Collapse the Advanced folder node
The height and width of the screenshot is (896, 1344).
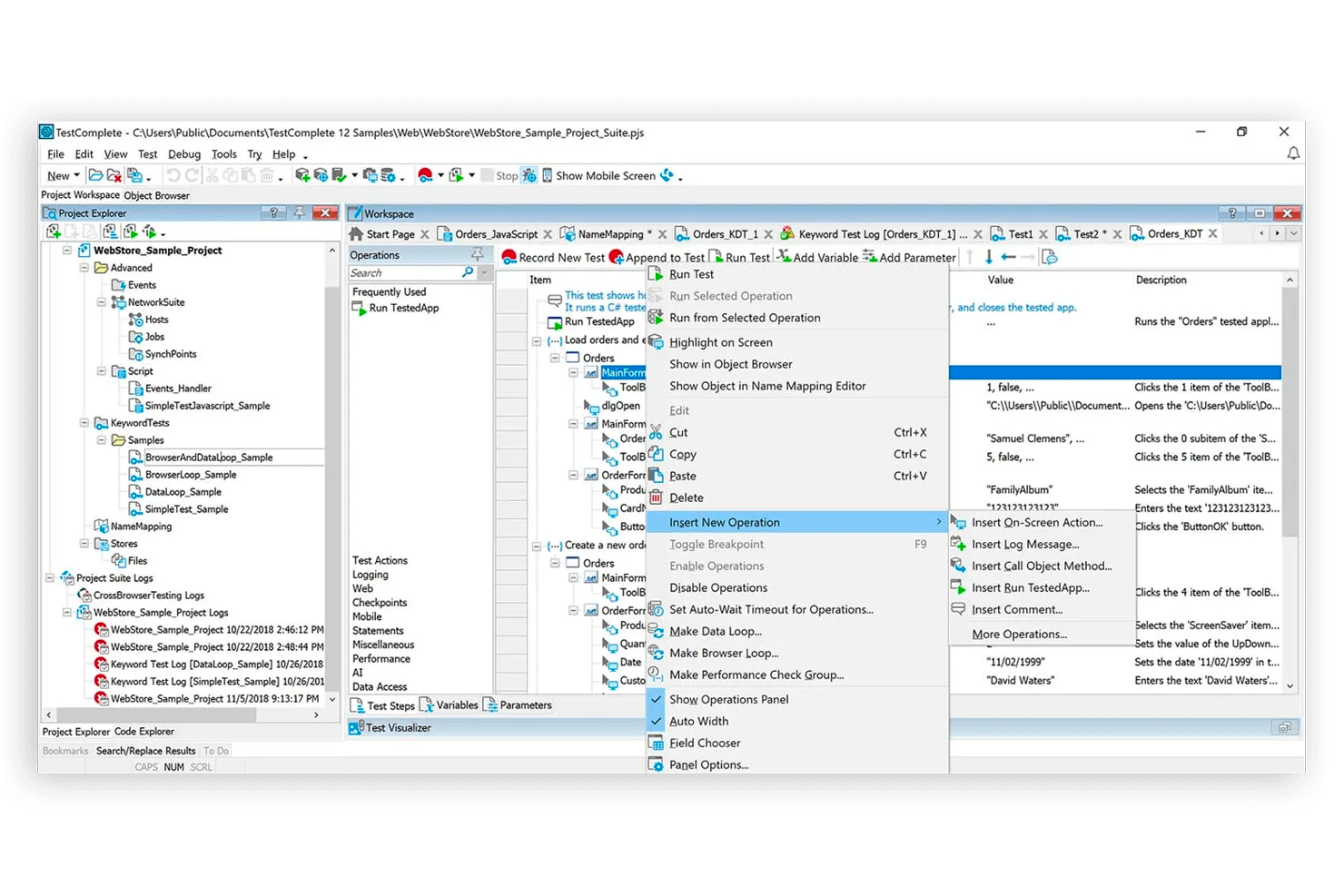click(84, 268)
